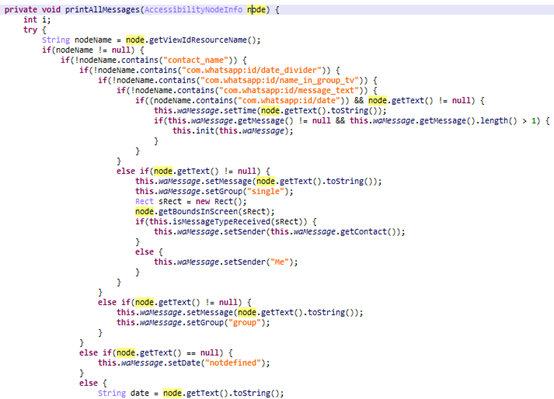
Task: Select the AccessibilityNodeInfo type in signature
Action: click(193, 10)
